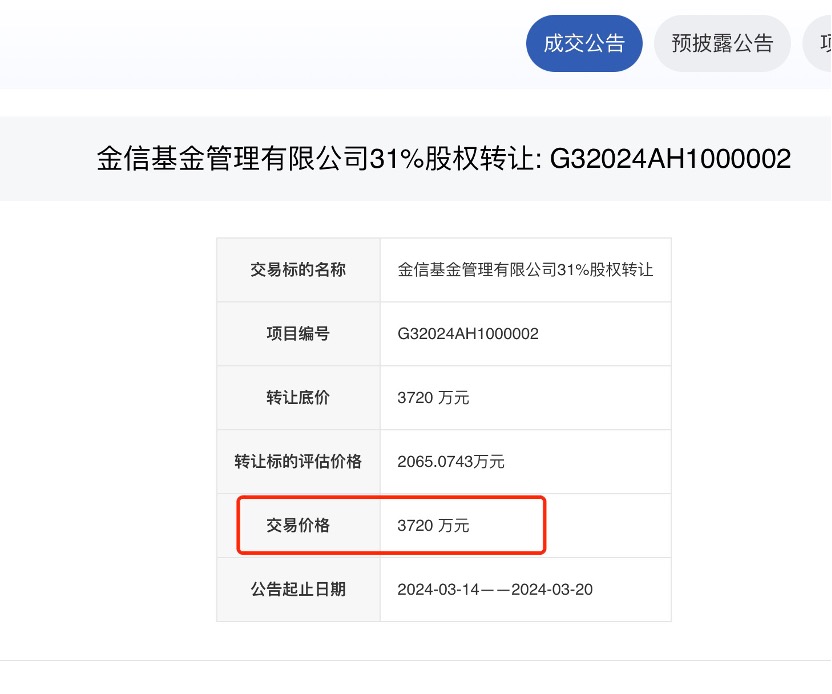Click the start date 2024-03-14
This screenshot has width=832, height=694.
438,589
